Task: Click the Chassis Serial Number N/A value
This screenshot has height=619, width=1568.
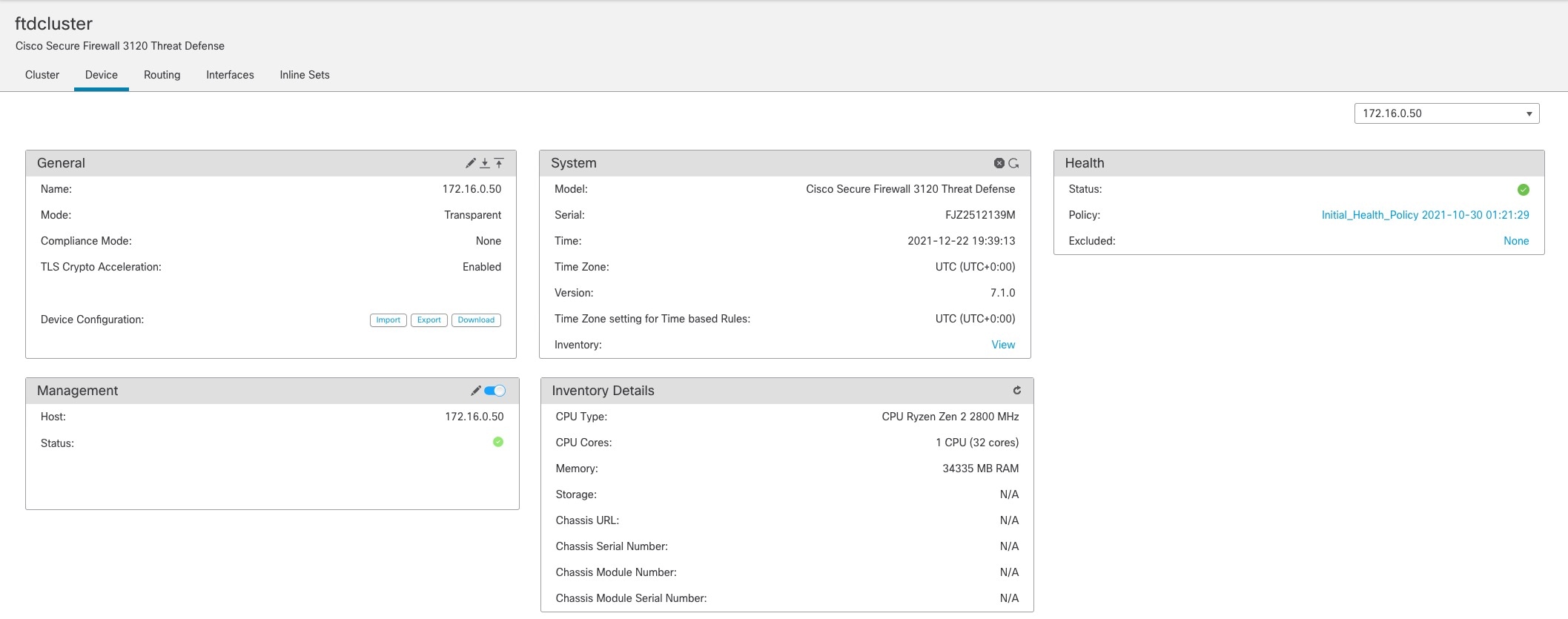Action: click(x=1009, y=546)
